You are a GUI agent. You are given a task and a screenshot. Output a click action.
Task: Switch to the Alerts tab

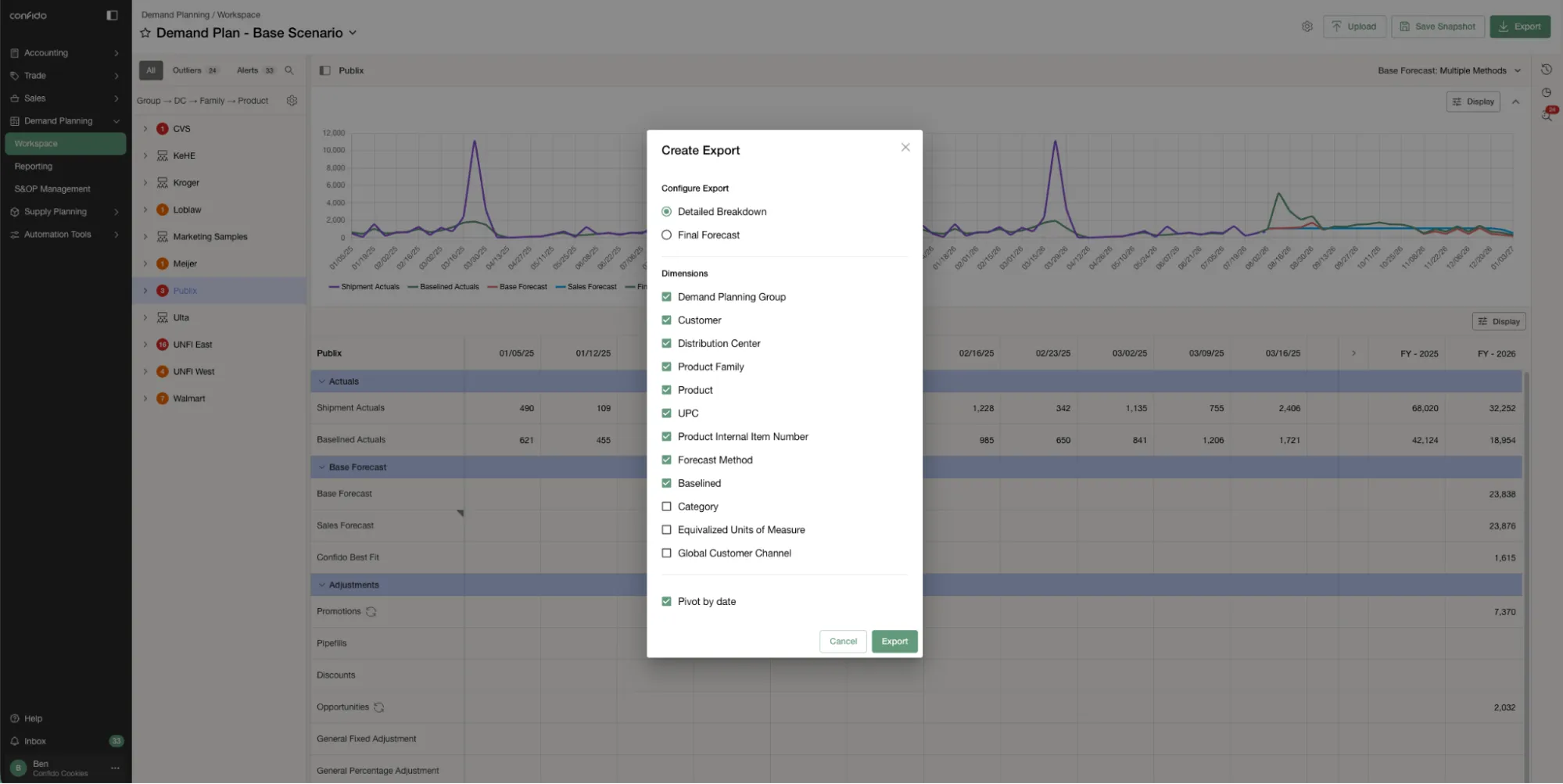[256, 70]
